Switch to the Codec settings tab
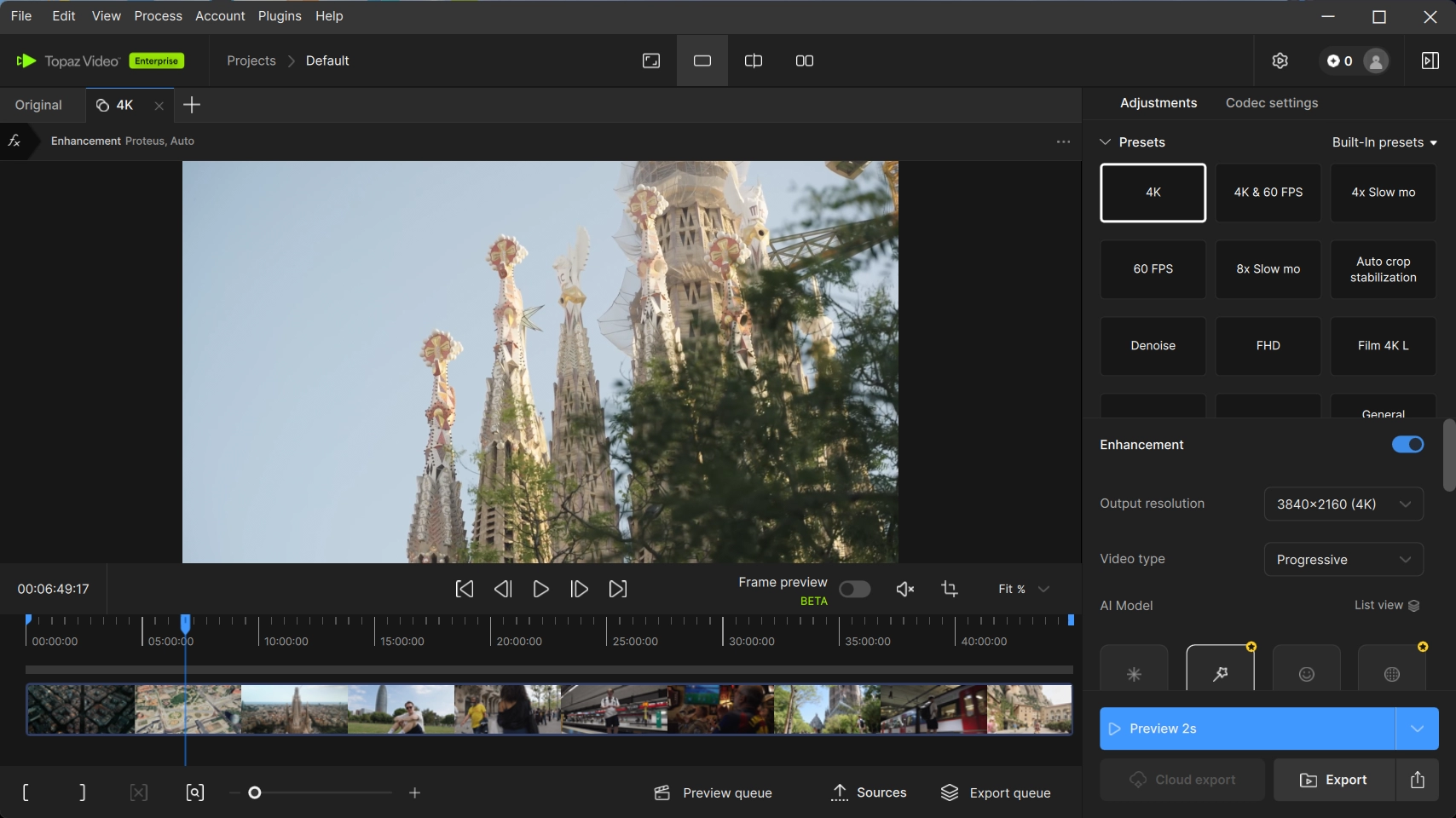This screenshot has width=1456, height=818. [1271, 103]
